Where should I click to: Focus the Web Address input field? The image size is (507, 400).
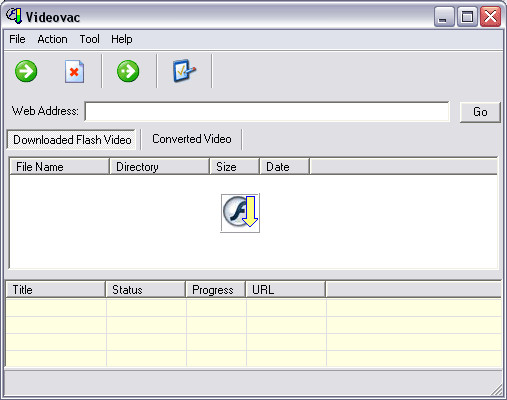pyautogui.click(x=267, y=111)
